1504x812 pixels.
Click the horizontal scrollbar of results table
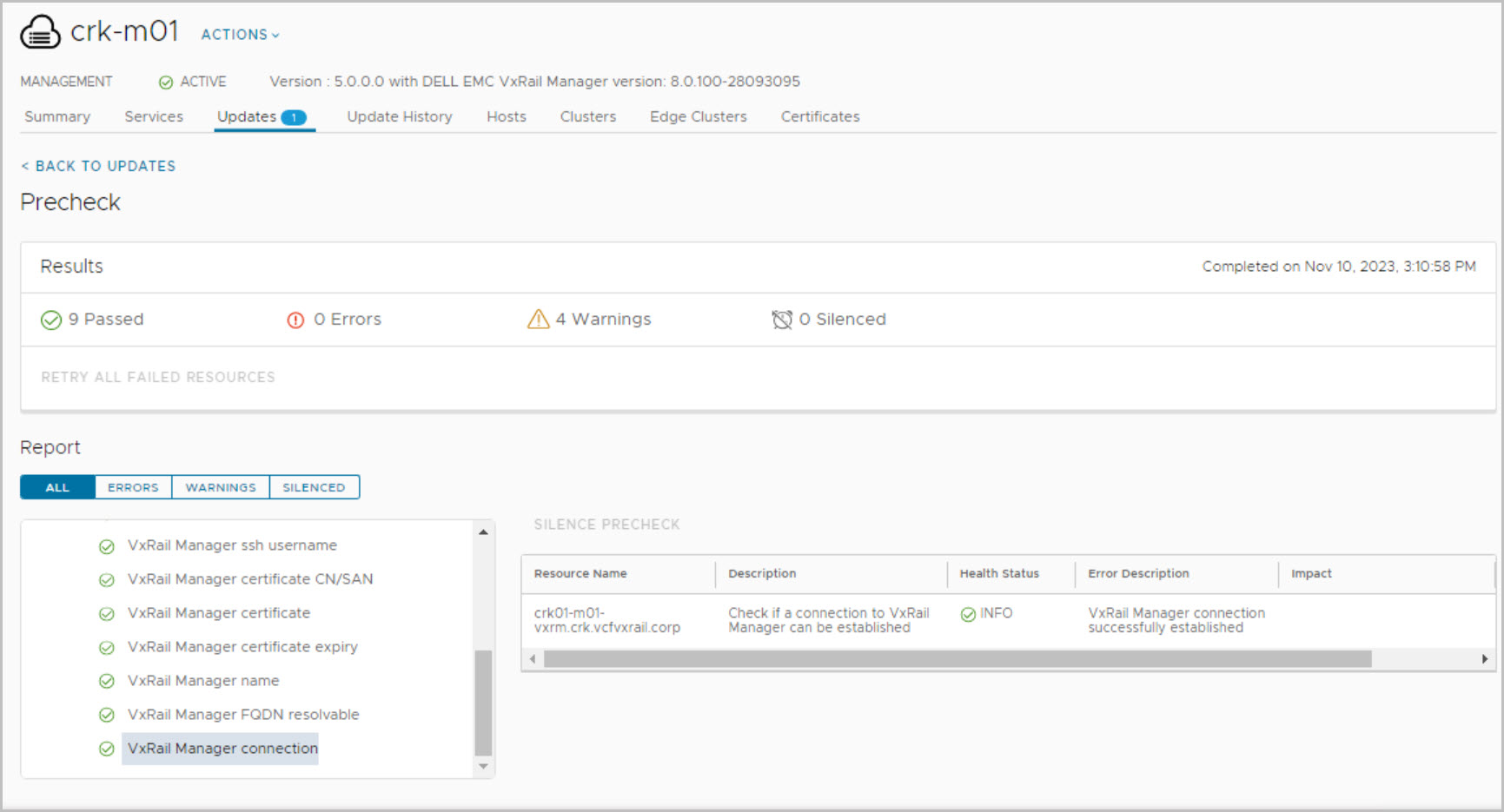(957, 659)
